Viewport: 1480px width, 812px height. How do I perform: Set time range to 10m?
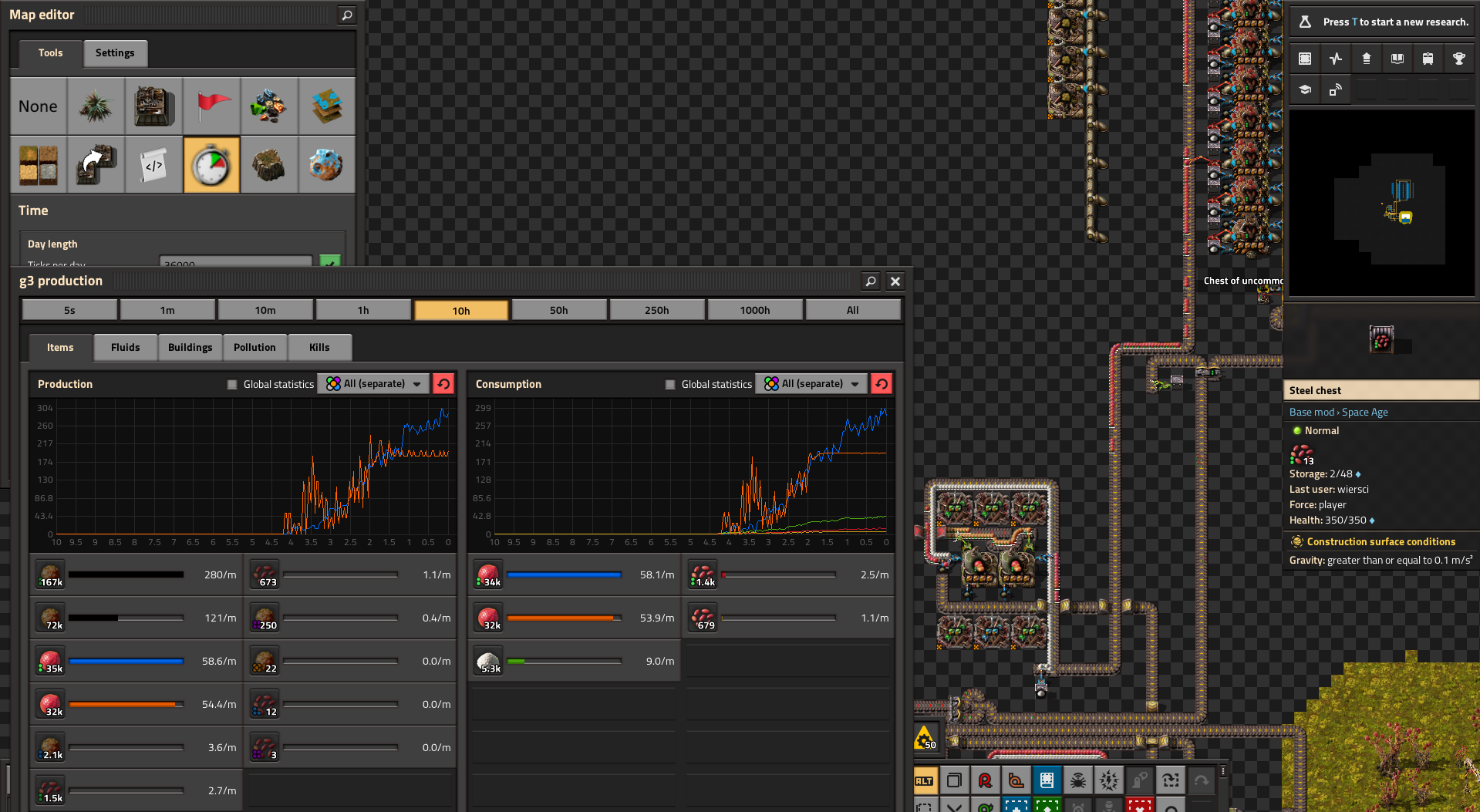[x=265, y=310]
